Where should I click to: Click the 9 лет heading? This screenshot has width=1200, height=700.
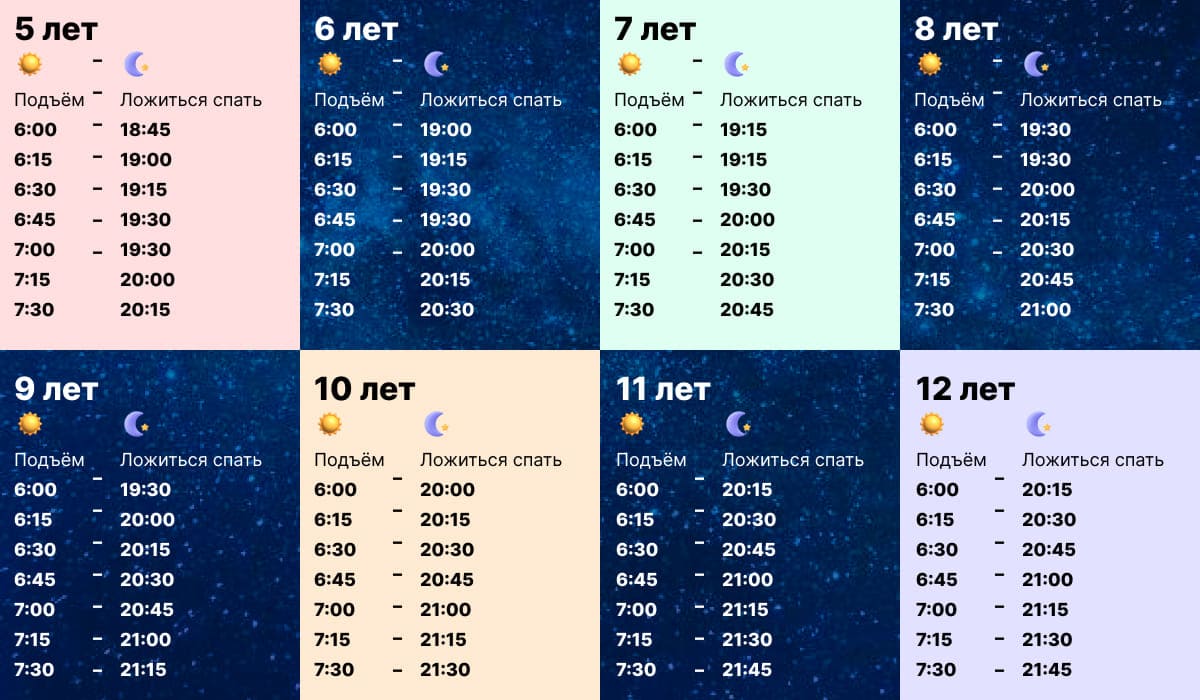pos(56,389)
